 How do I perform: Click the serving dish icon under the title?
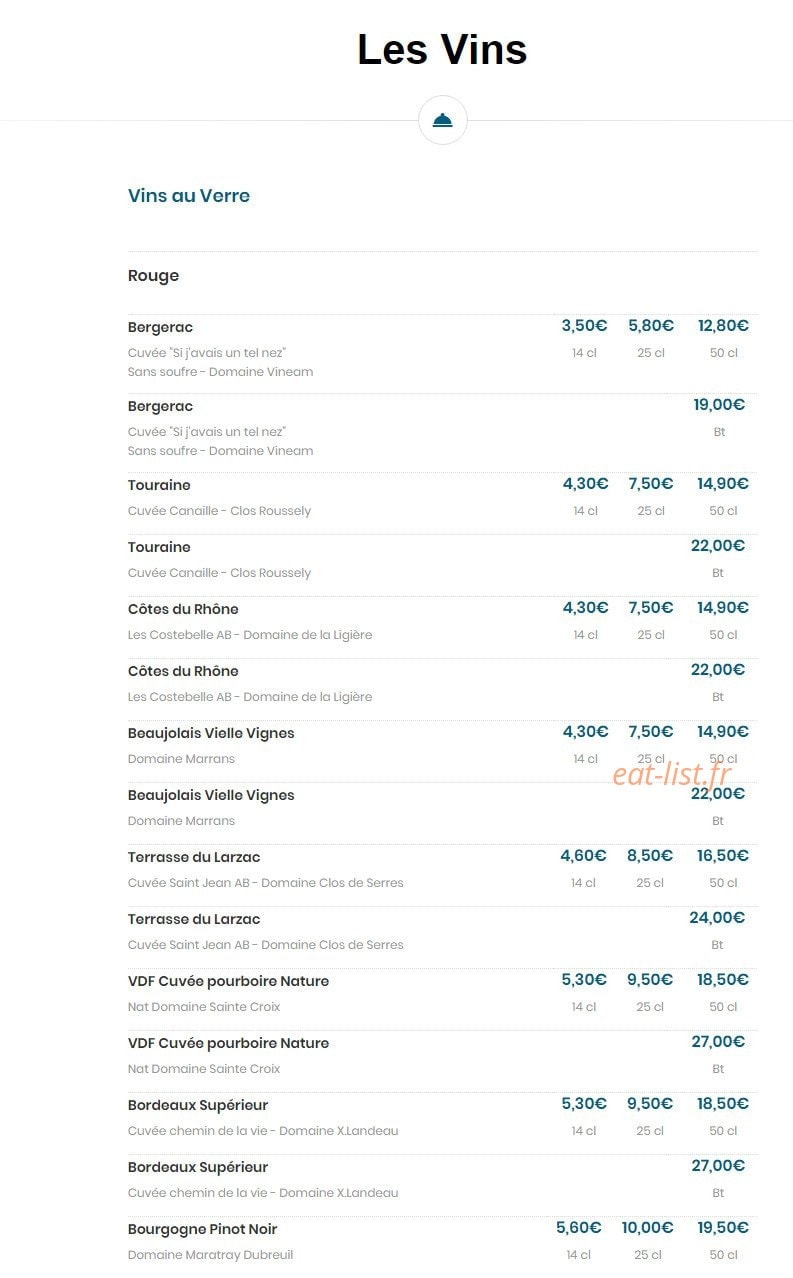click(x=443, y=120)
